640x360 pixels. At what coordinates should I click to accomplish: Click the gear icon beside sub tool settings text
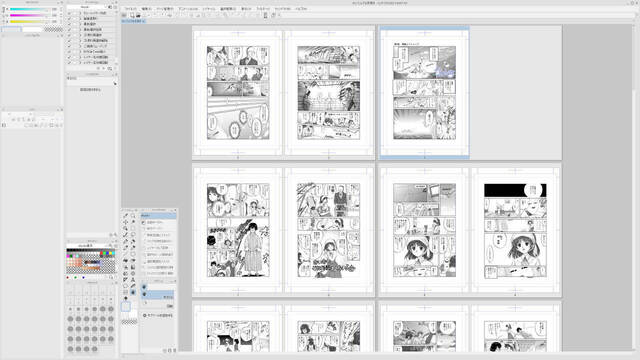click(x=144, y=316)
